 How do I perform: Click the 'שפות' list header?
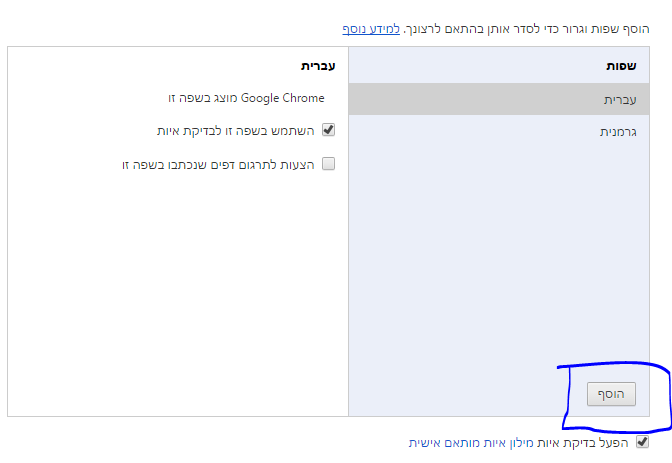coord(615,66)
